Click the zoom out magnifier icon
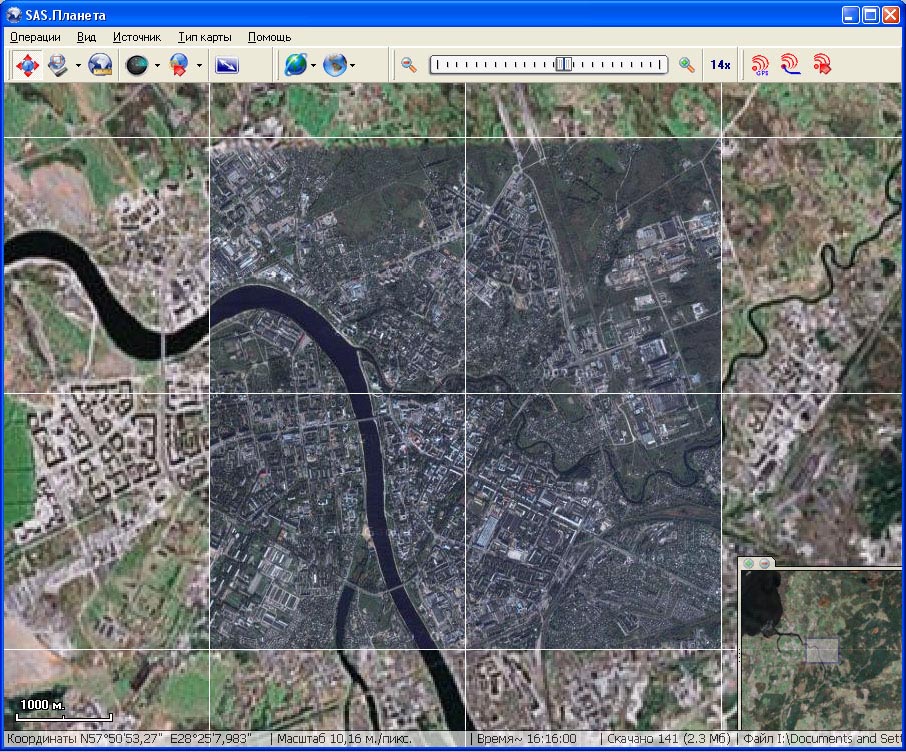Viewport: 906px width, 752px height. (x=409, y=65)
